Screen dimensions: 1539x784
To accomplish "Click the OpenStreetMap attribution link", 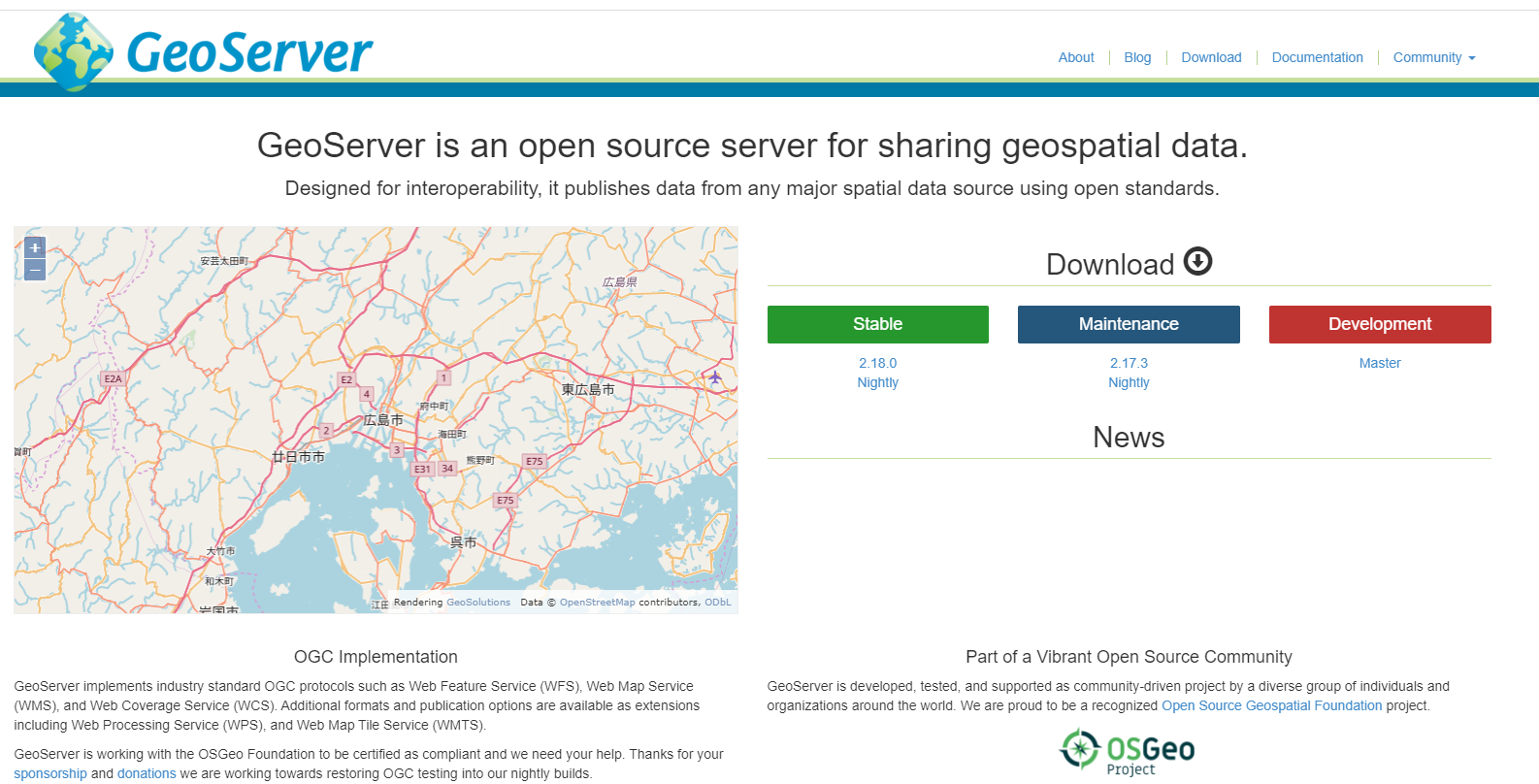I will click(598, 603).
